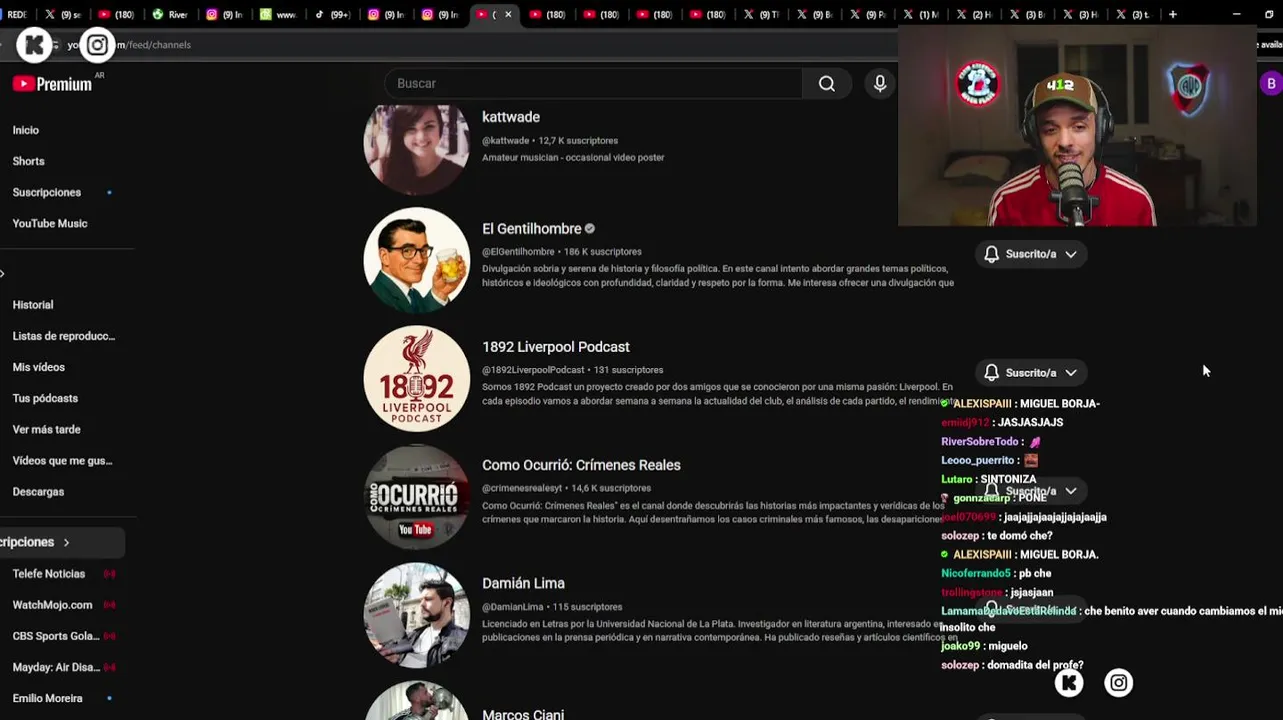The image size is (1283, 720).
Task: Open the Damián Lima channel avatar
Action: (416, 615)
